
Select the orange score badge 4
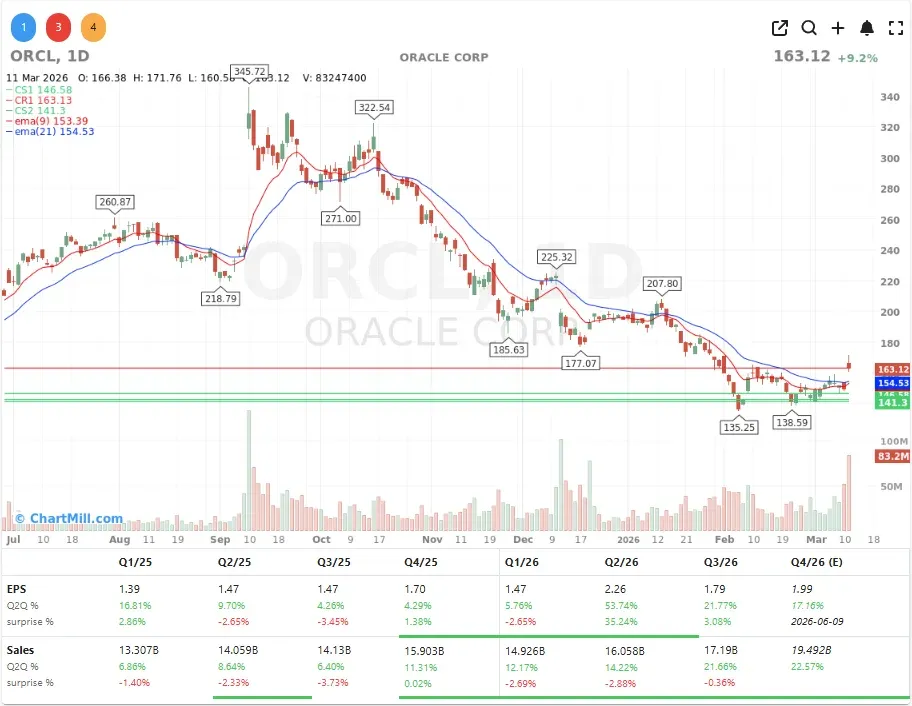click(x=93, y=27)
